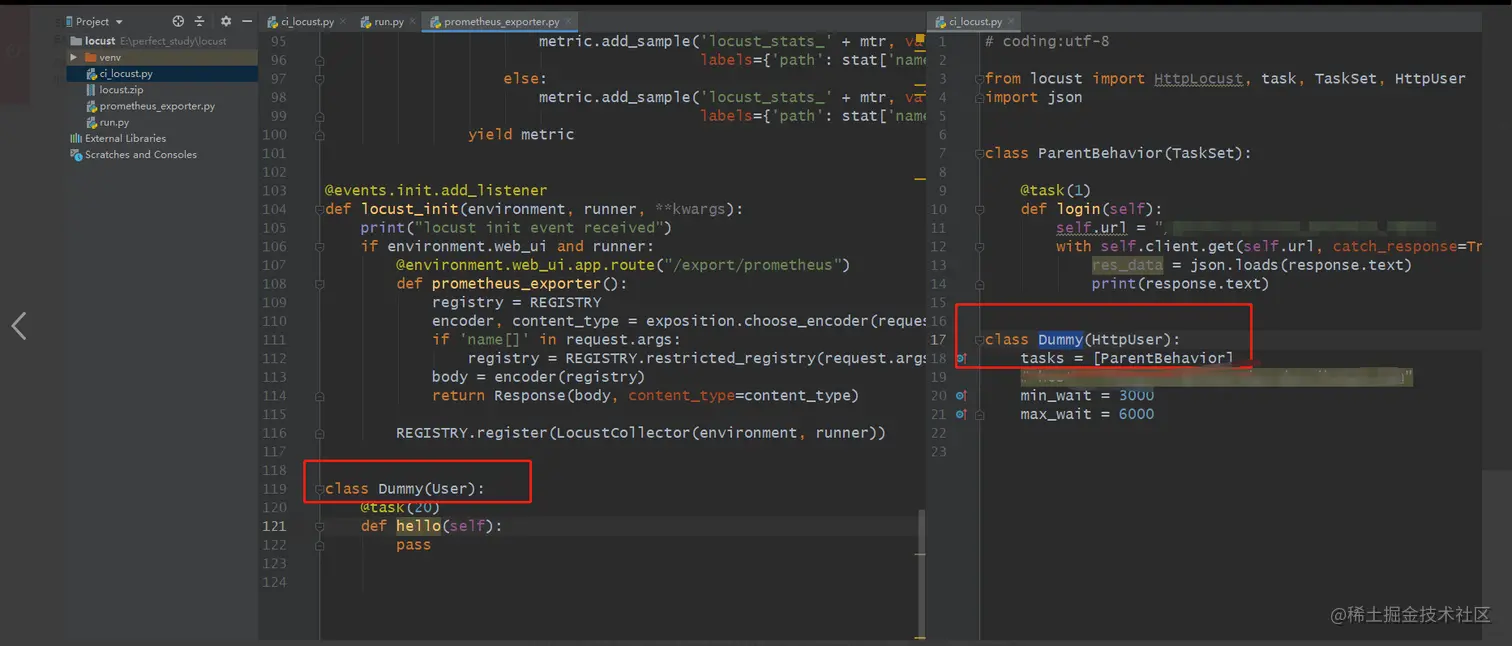Click line number 121 in left gutter
The image size is (1512, 646).
[274, 526]
